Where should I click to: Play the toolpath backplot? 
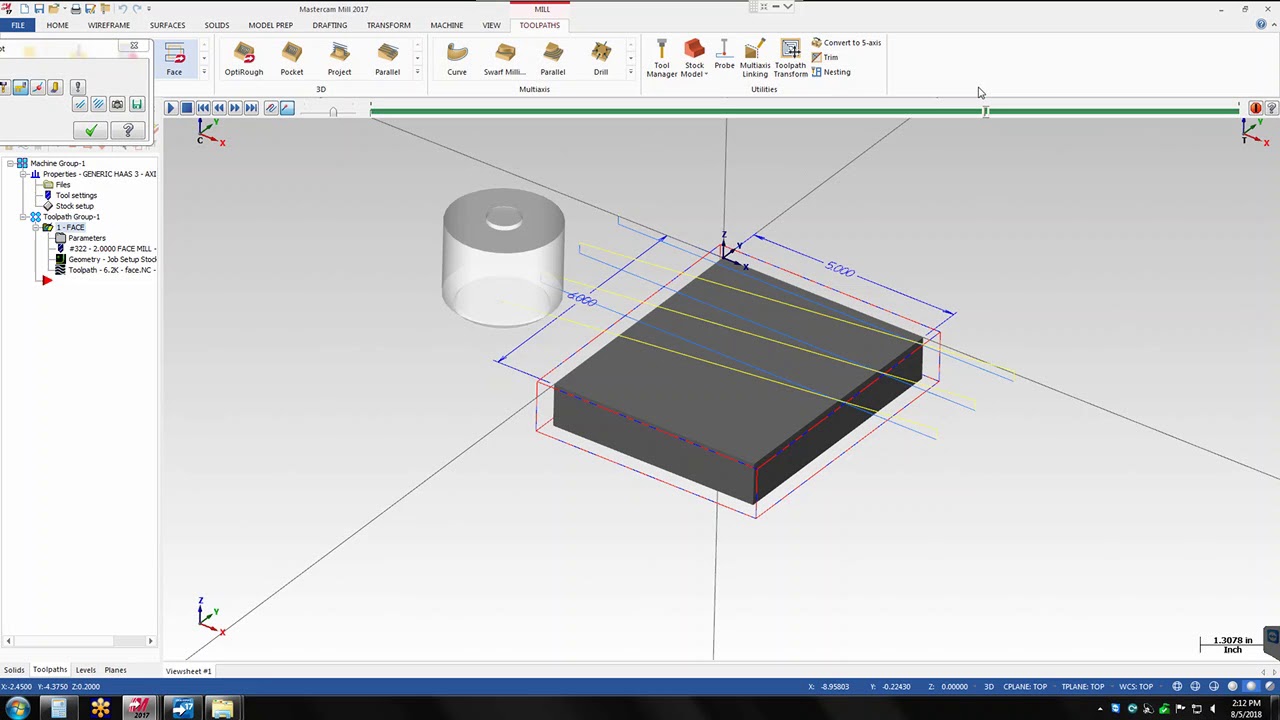170,108
